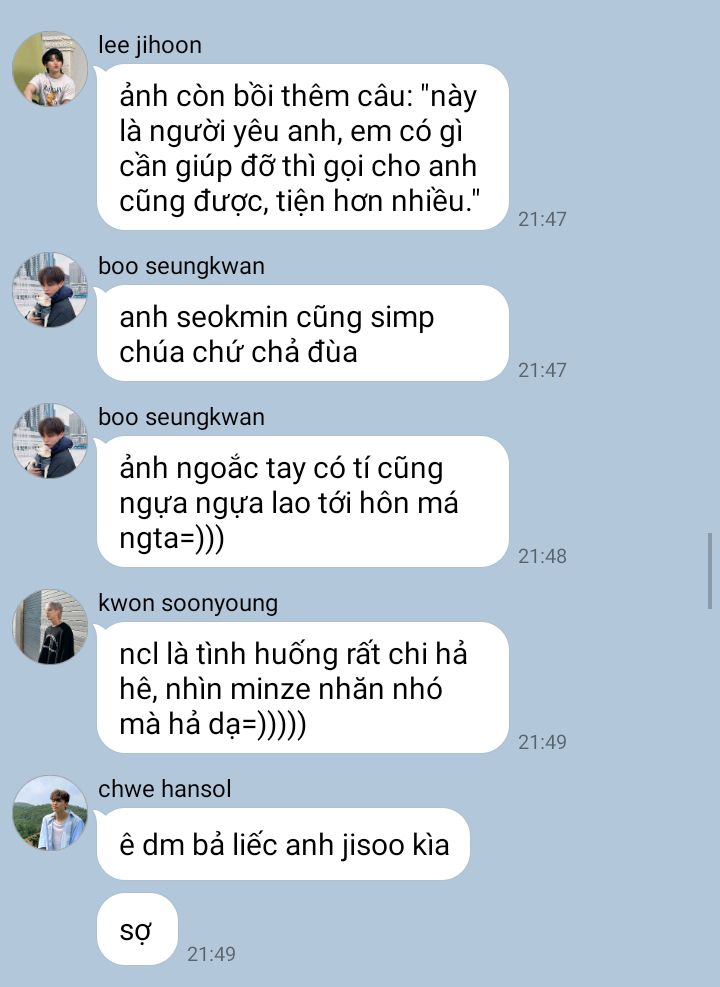The image size is (720, 987).
Task: Select the message "anh seokmin cũng simp chúa"
Action: [303, 333]
